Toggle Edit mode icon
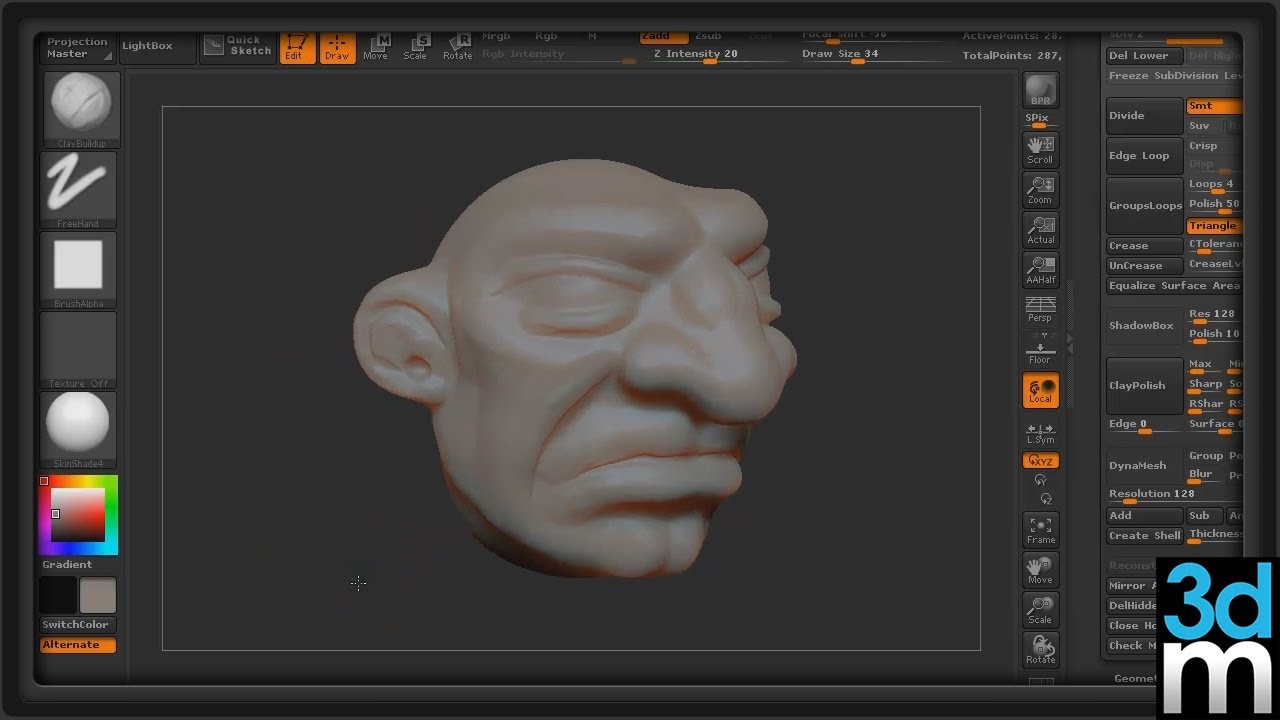 pyautogui.click(x=297, y=46)
